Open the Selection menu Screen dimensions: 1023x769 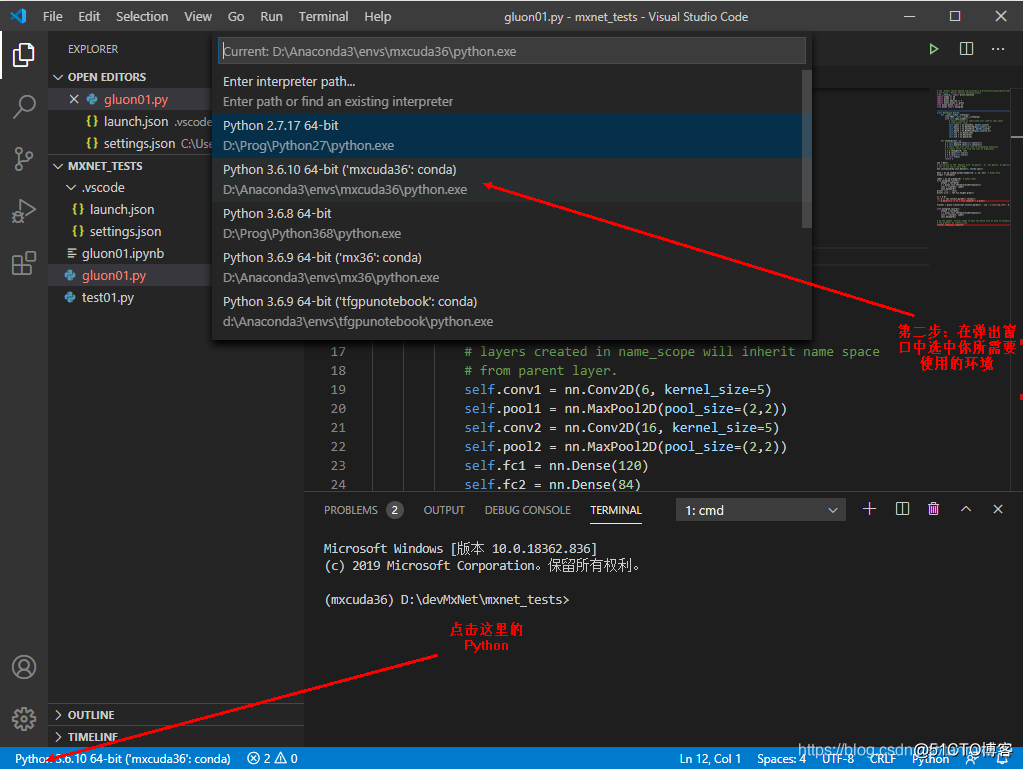click(x=142, y=16)
